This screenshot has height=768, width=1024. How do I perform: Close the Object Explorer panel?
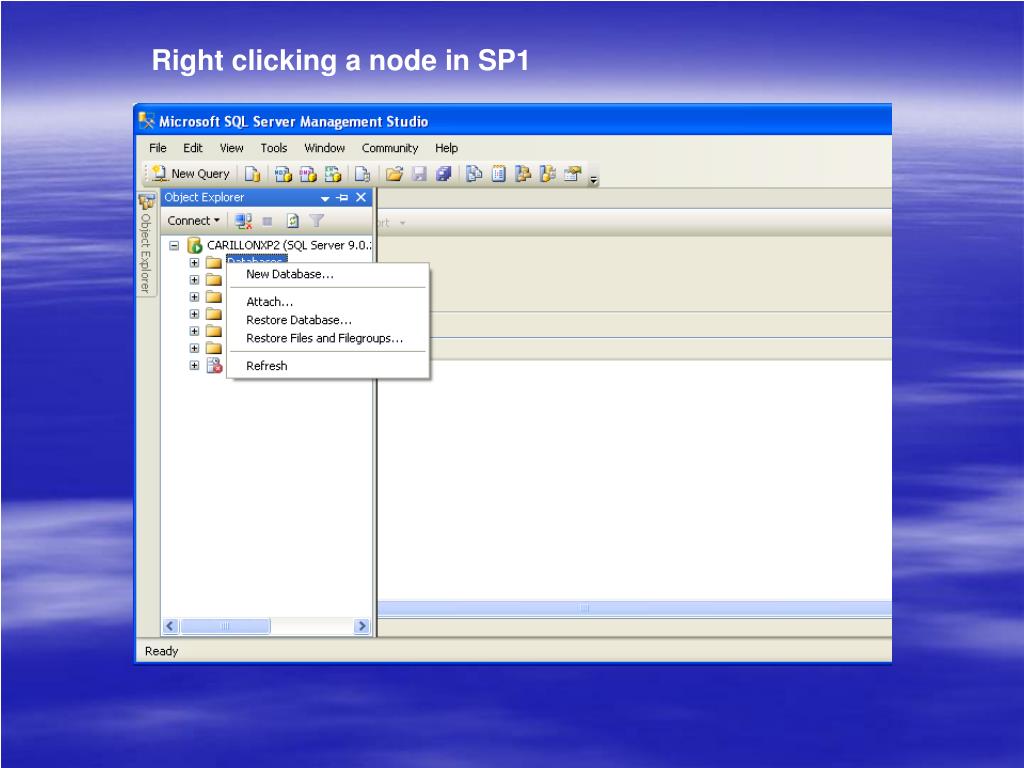(361, 197)
